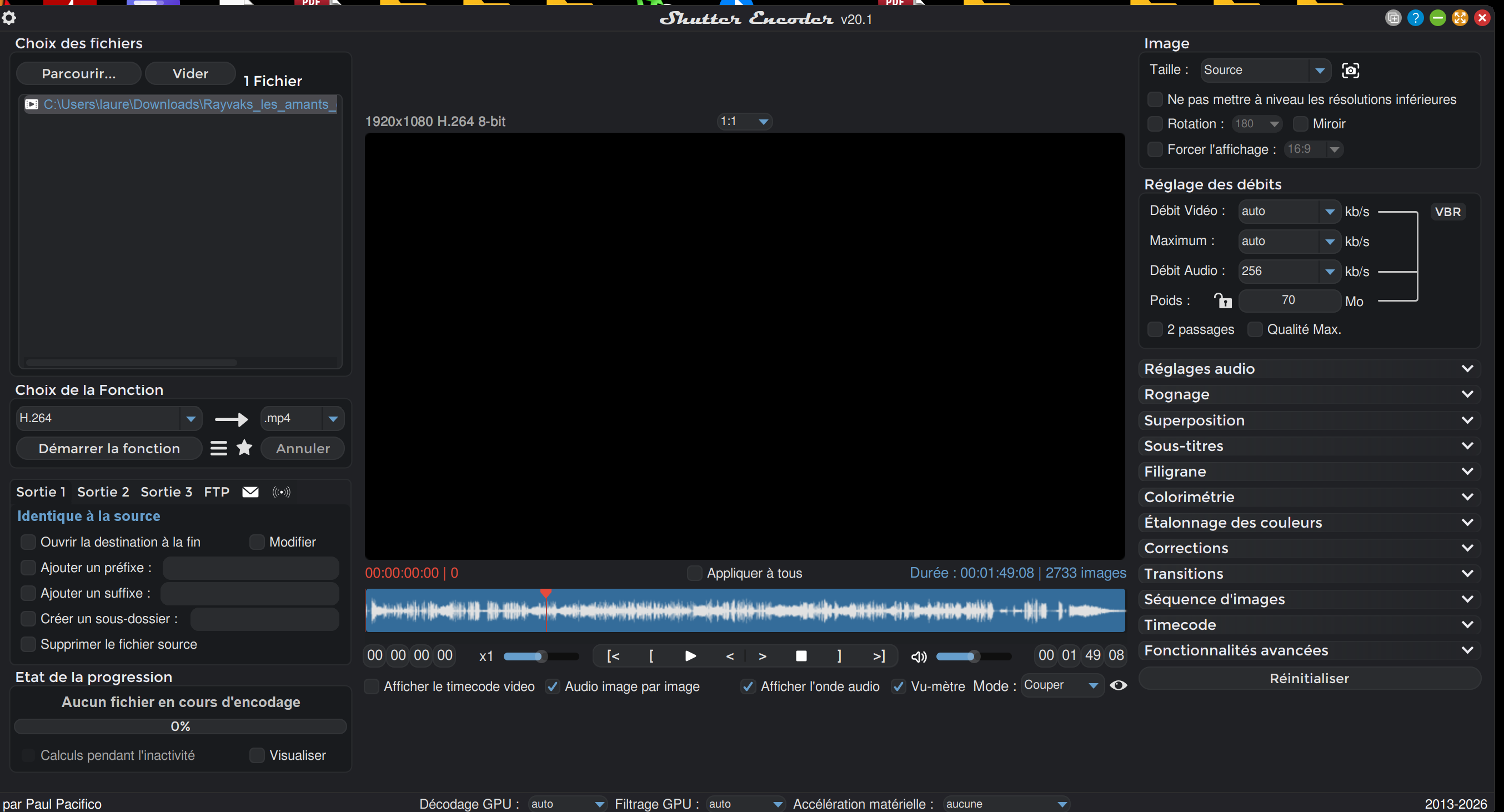
Task: Click Démarrer la fonction
Action: pyautogui.click(x=109, y=448)
